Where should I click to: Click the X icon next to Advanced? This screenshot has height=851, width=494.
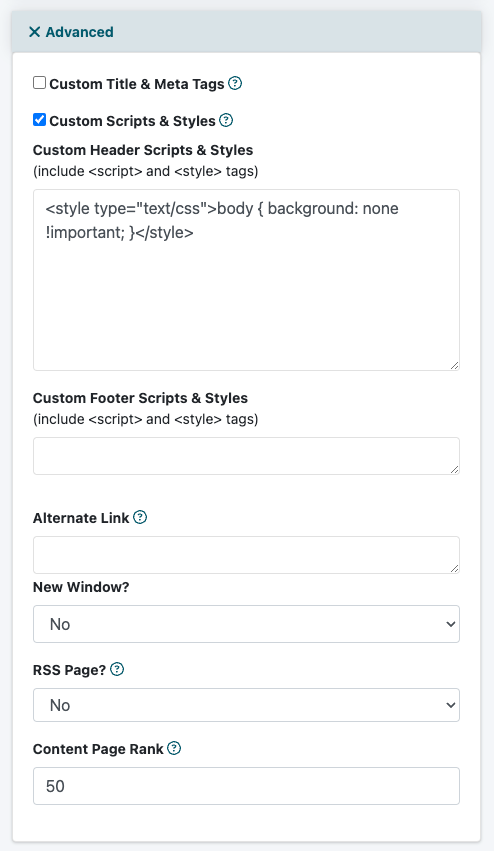[x=34, y=32]
